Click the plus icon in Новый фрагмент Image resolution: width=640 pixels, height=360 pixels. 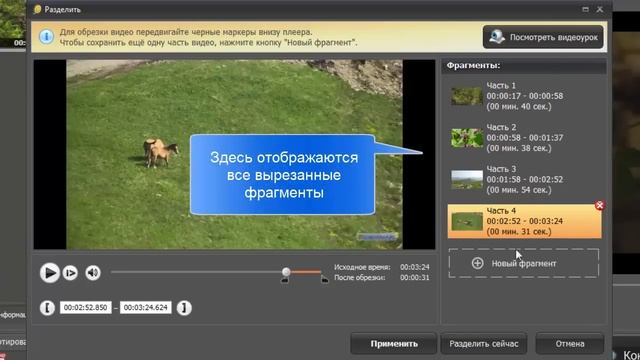pyautogui.click(x=477, y=263)
